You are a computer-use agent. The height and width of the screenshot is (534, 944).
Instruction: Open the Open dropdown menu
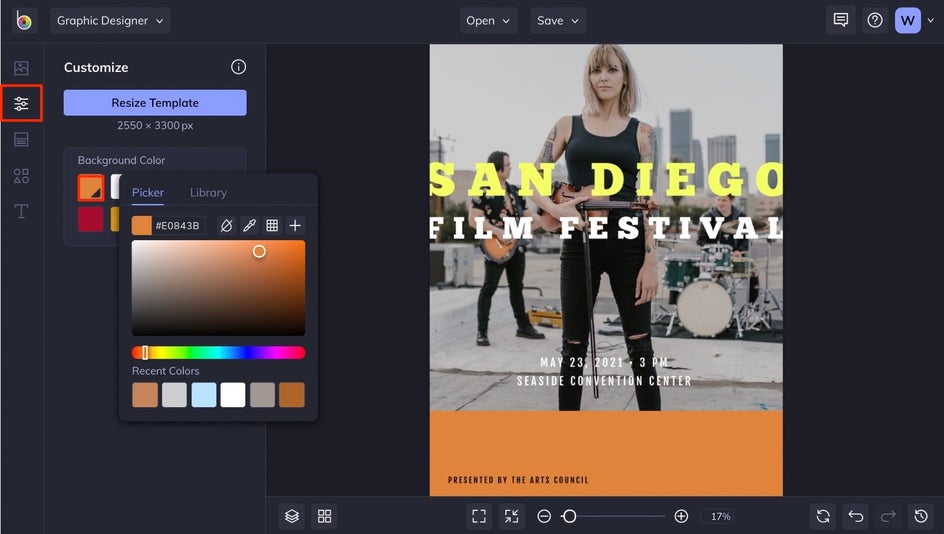[x=488, y=20]
